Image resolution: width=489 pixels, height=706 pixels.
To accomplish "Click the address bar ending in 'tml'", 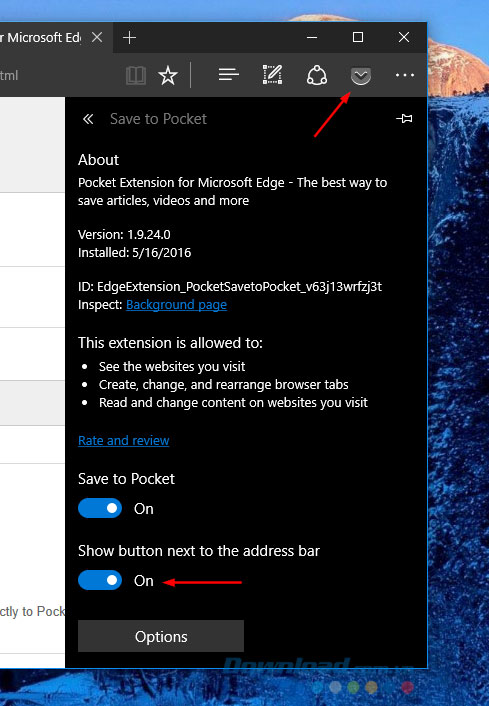I will pyautogui.click(x=59, y=76).
